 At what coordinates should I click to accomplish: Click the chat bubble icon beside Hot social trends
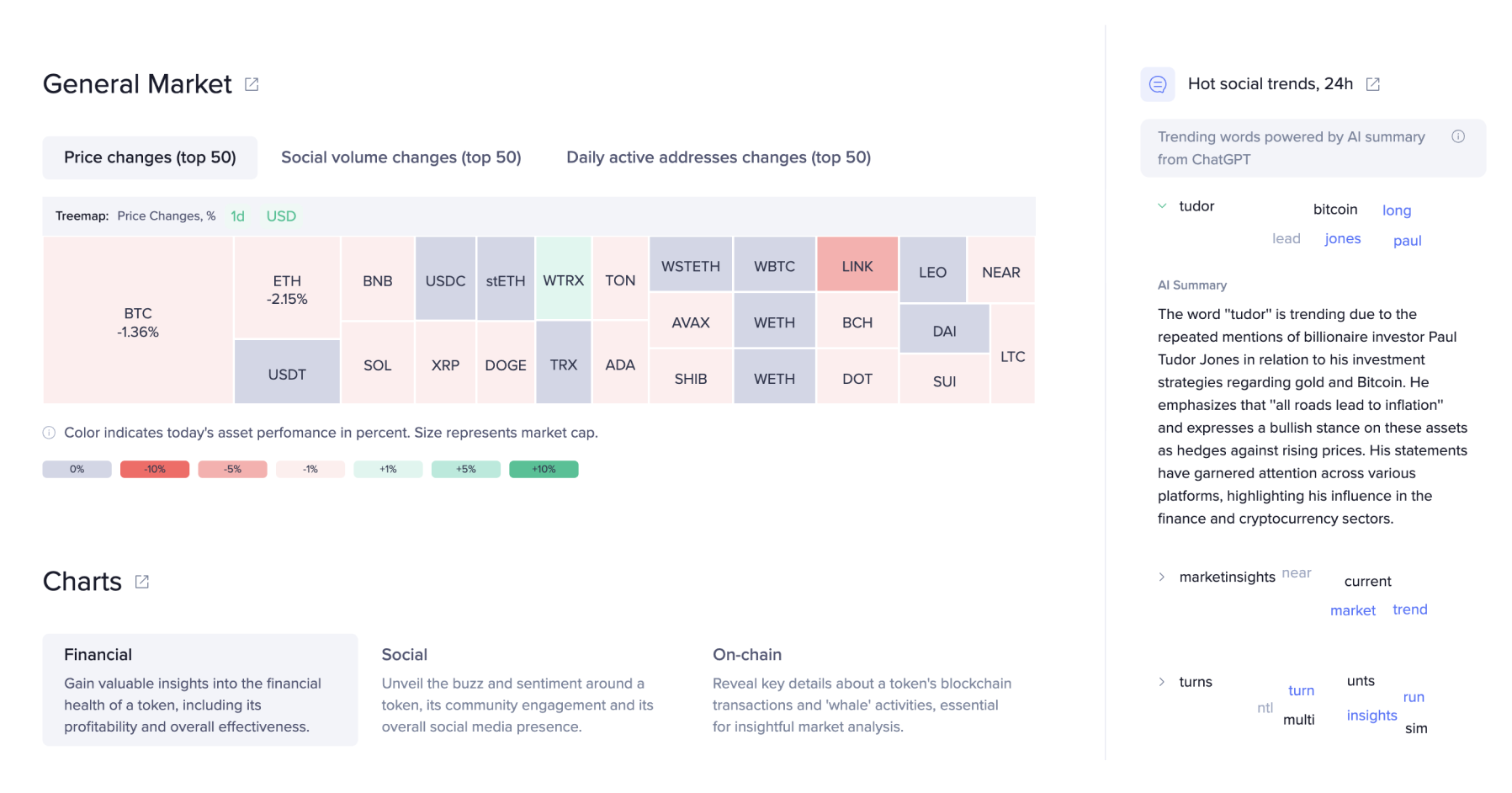(x=1158, y=84)
